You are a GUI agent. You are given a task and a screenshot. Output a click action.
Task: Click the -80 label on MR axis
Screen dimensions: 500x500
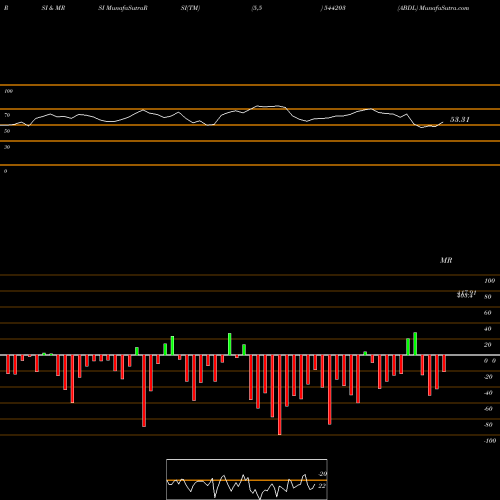488,425
